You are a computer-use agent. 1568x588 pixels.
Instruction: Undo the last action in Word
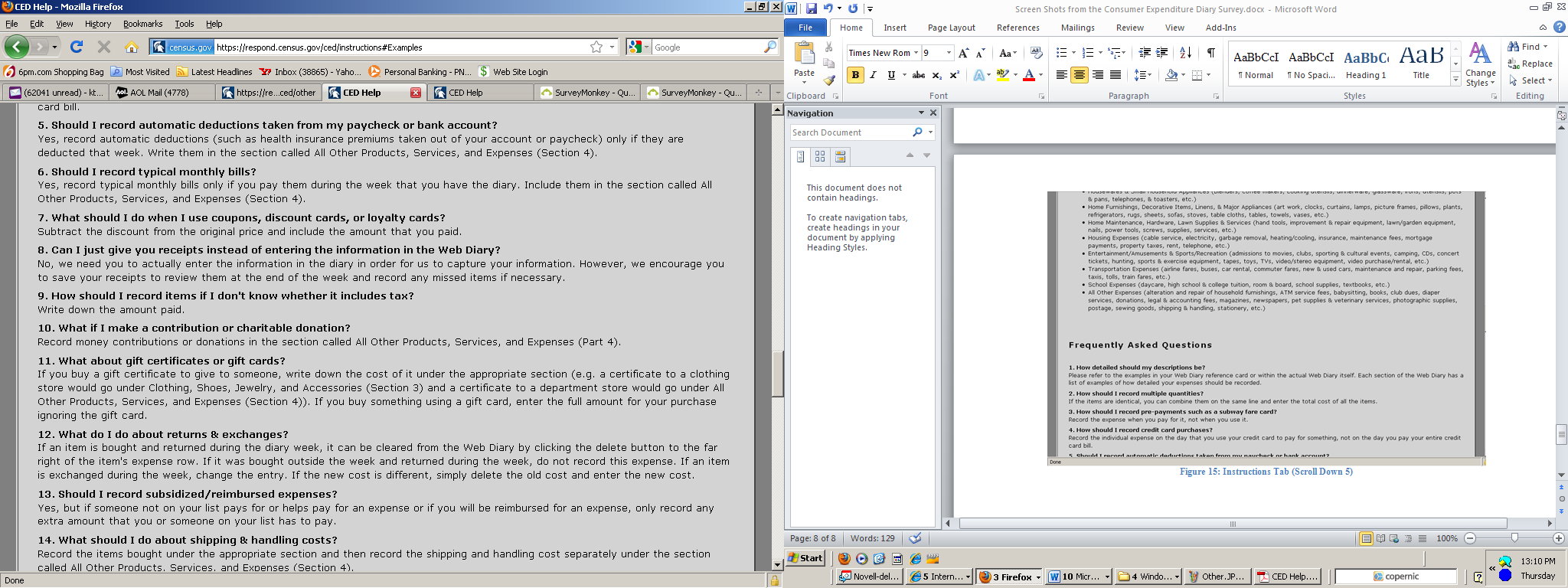tap(828, 8)
